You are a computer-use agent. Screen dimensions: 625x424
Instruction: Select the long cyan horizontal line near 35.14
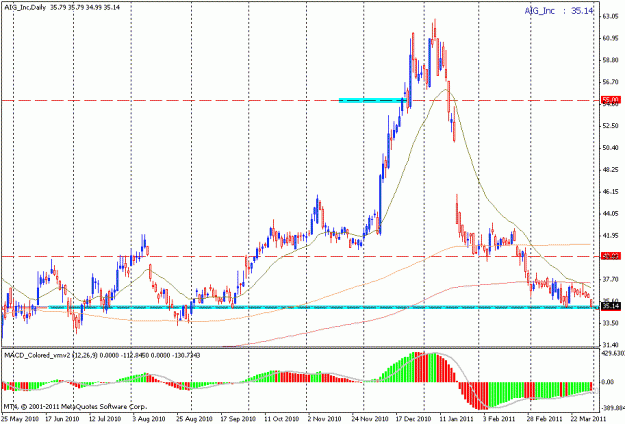tap(323, 307)
